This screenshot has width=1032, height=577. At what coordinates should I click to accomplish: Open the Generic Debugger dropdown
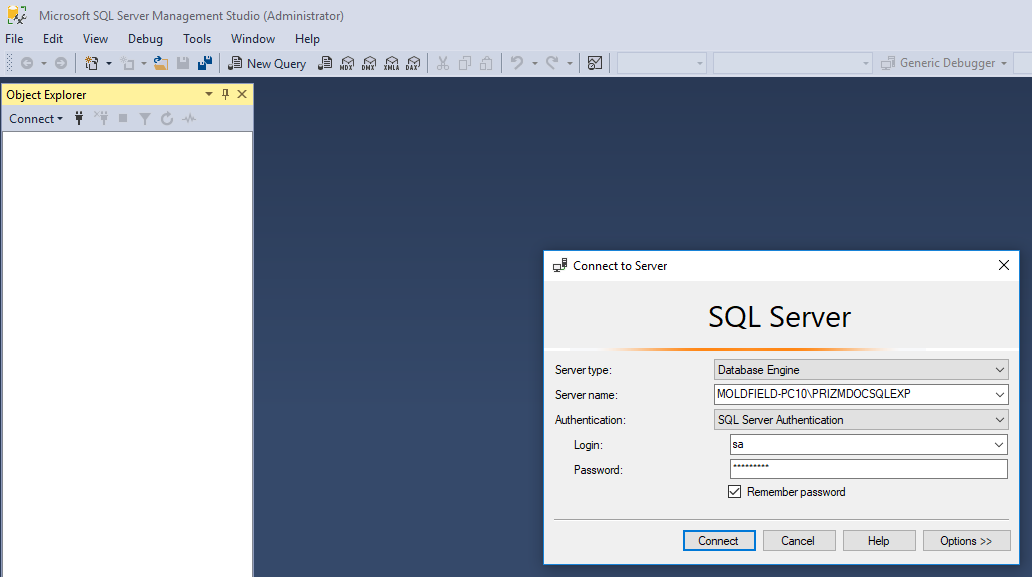pyautogui.click(x=1004, y=63)
